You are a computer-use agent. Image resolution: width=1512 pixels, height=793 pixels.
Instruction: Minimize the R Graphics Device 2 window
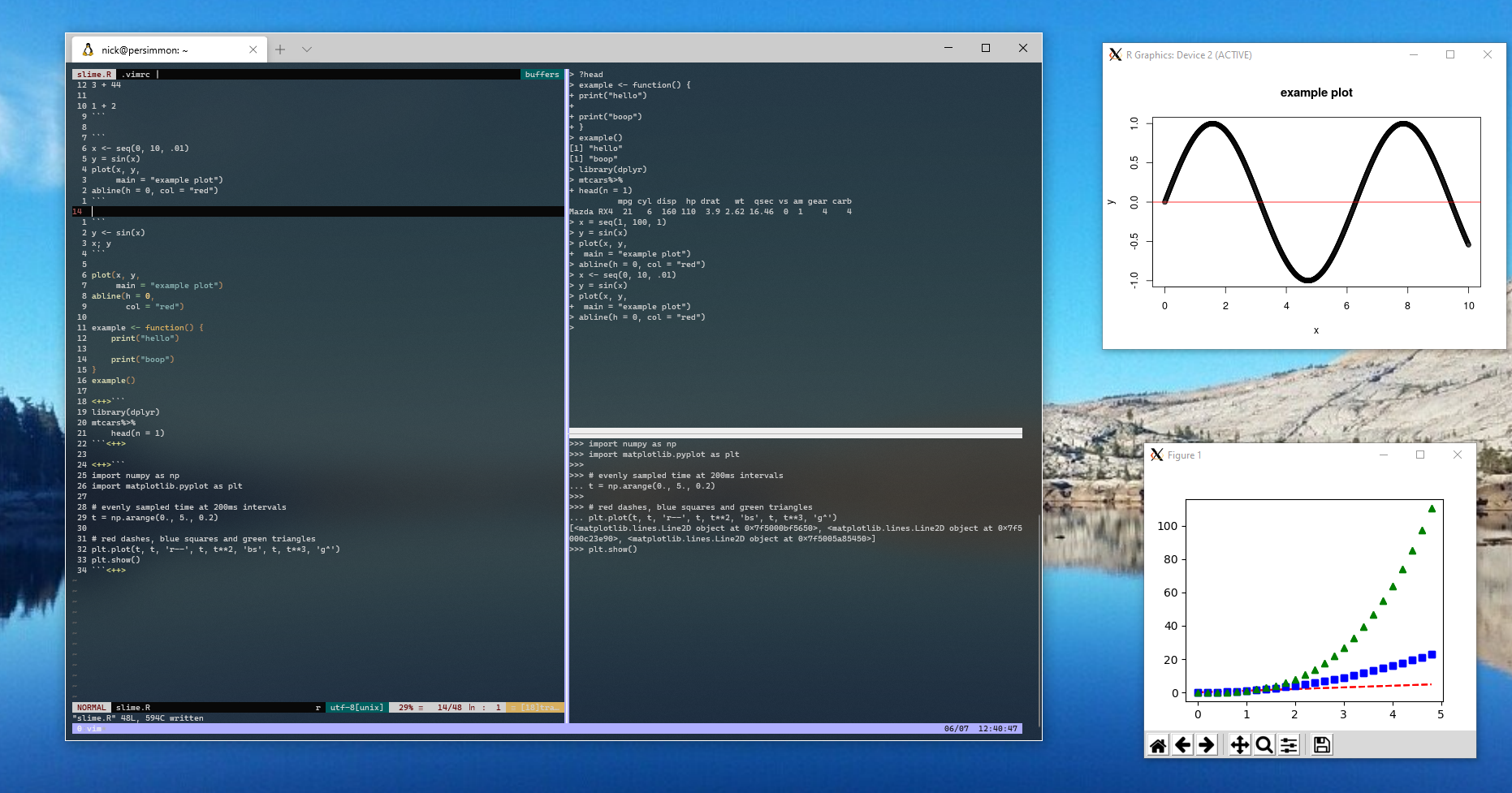(1414, 54)
